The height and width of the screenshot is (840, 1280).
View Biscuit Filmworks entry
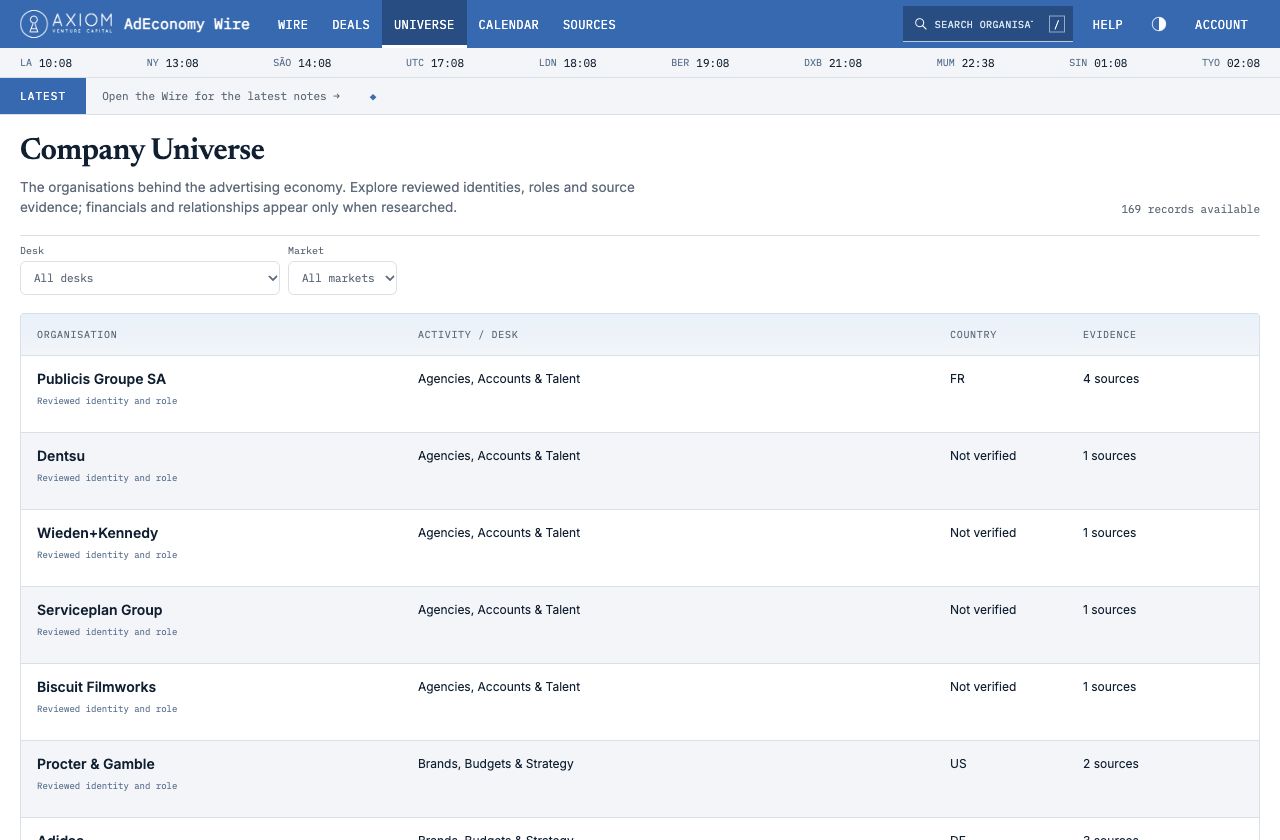96,687
